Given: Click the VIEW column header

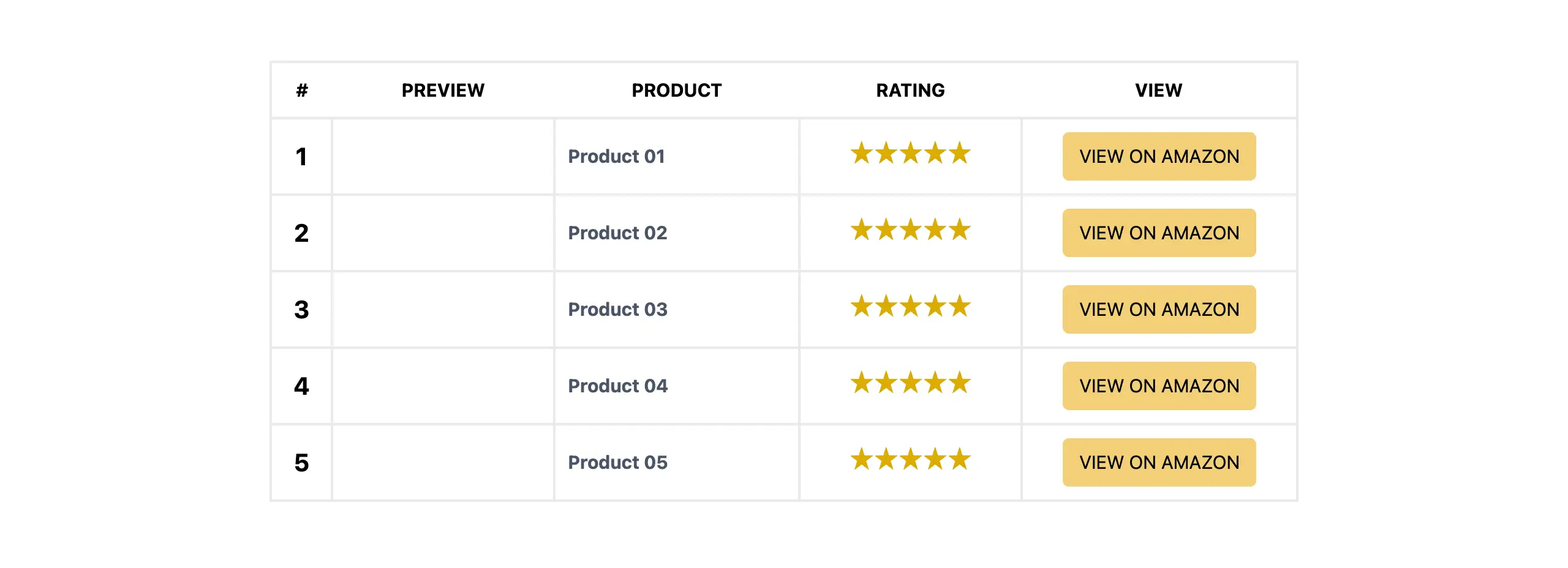Looking at the screenshot, I should point(1158,91).
